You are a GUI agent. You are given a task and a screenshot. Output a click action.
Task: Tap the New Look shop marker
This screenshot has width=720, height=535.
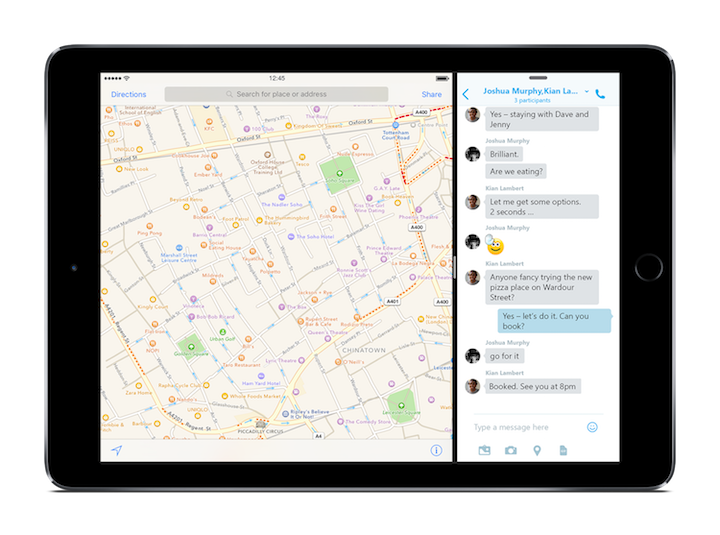coord(119,169)
